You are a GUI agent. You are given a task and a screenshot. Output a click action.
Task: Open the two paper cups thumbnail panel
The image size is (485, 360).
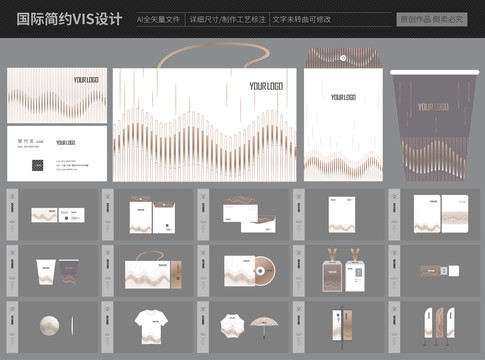(52, 271)
